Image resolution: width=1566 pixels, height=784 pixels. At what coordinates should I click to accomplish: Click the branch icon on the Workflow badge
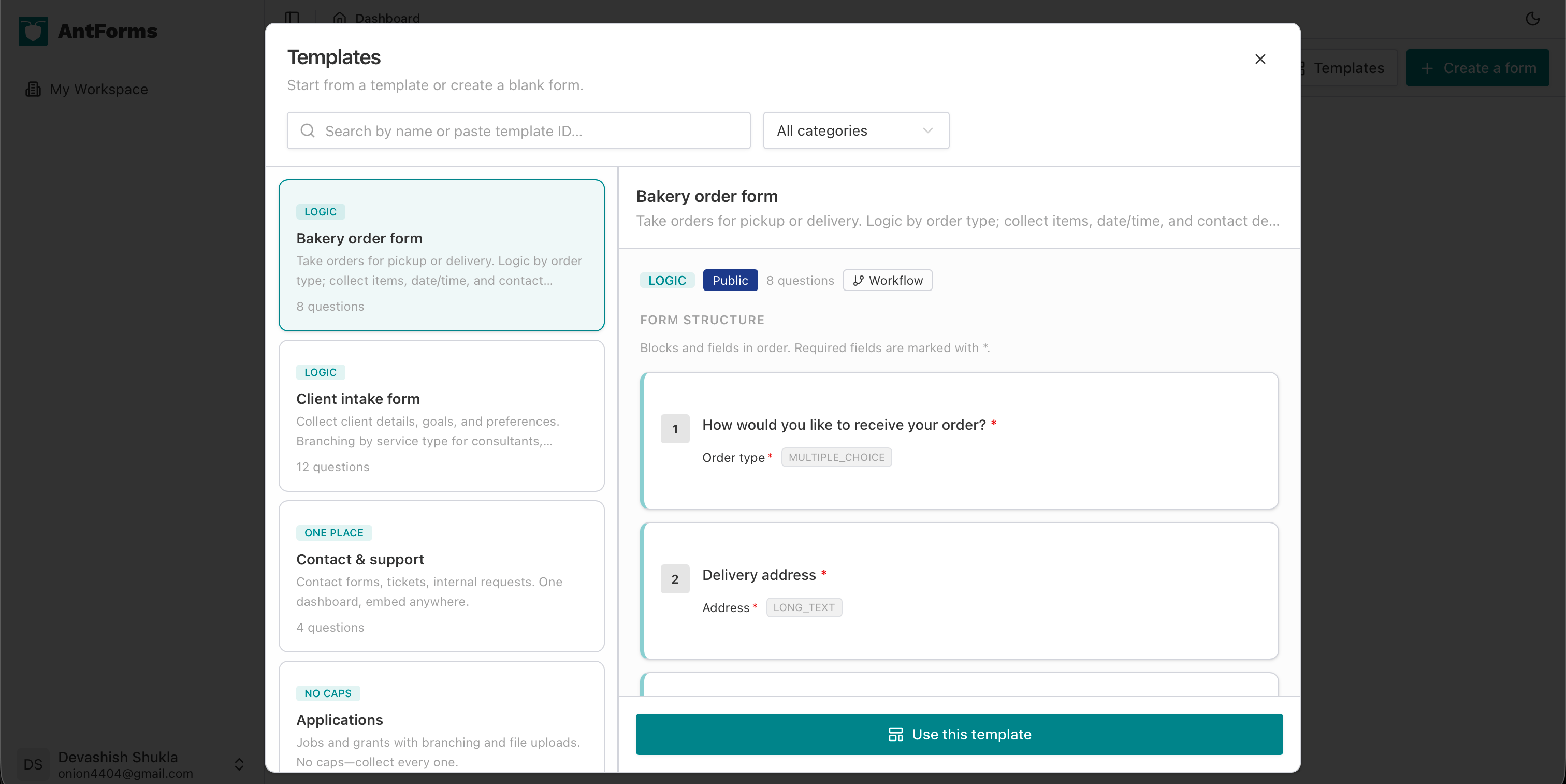tap(859, 280)
